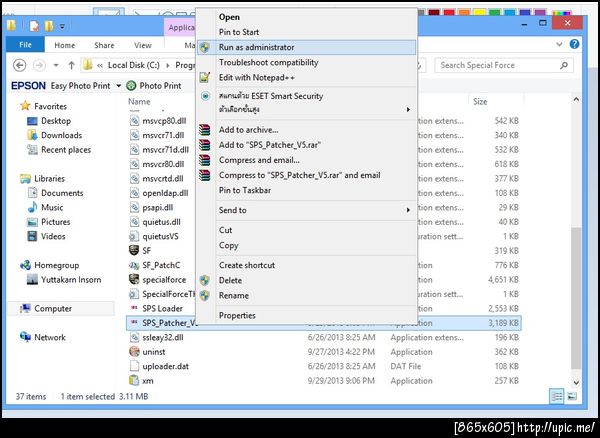Image resolution: width=600 pixels, height=438 pixels.
Task: Choose Add to "SPS_Patcher_V5.rar"
Action: (x=307, y=145)
